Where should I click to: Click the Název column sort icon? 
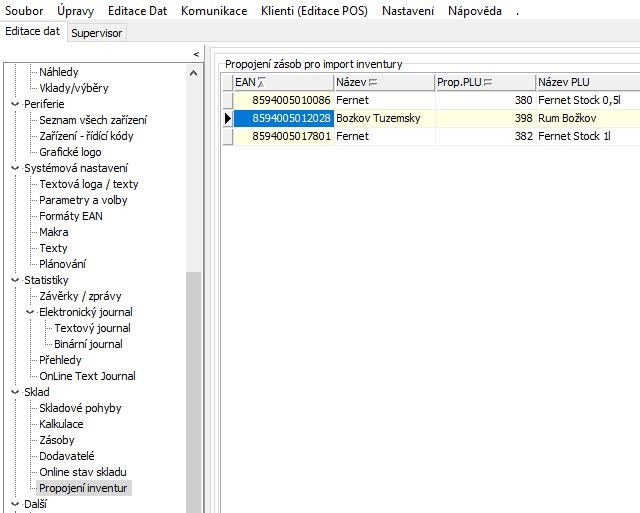[x=372, y=83]
